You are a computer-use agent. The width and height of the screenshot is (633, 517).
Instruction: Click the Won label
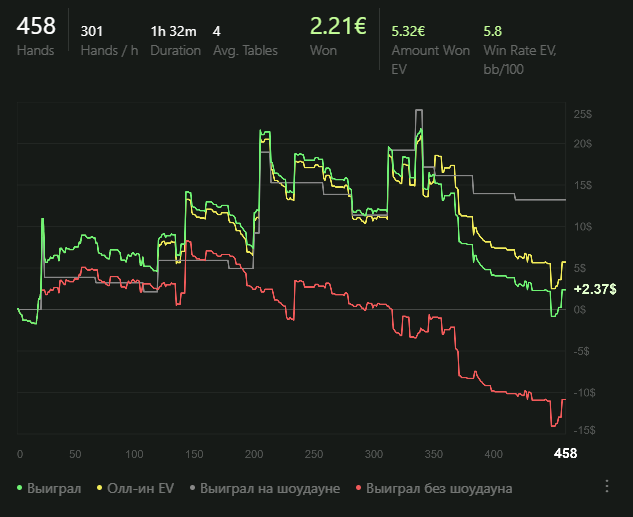(323, 50)
